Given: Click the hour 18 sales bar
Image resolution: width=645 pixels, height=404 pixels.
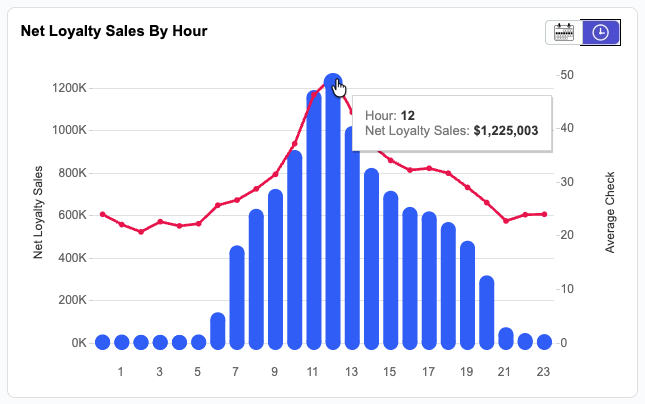Looking at the screenshot, I should coord(448,286).
